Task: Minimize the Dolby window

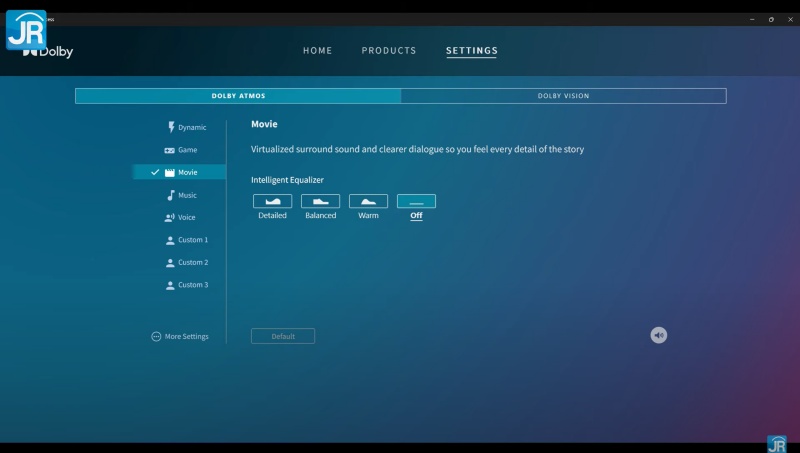Action: pyautogui.click(x=752, y=19)
